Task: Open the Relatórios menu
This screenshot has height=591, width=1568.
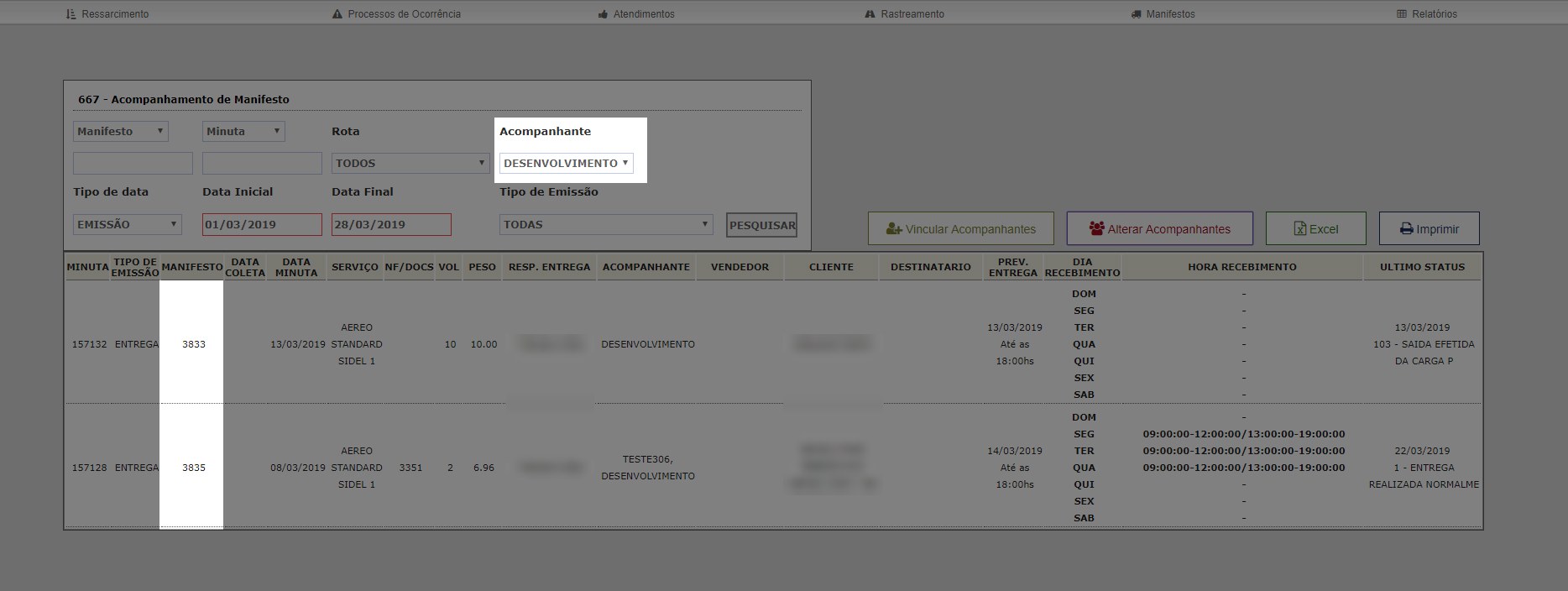Action: point(1426,14)
